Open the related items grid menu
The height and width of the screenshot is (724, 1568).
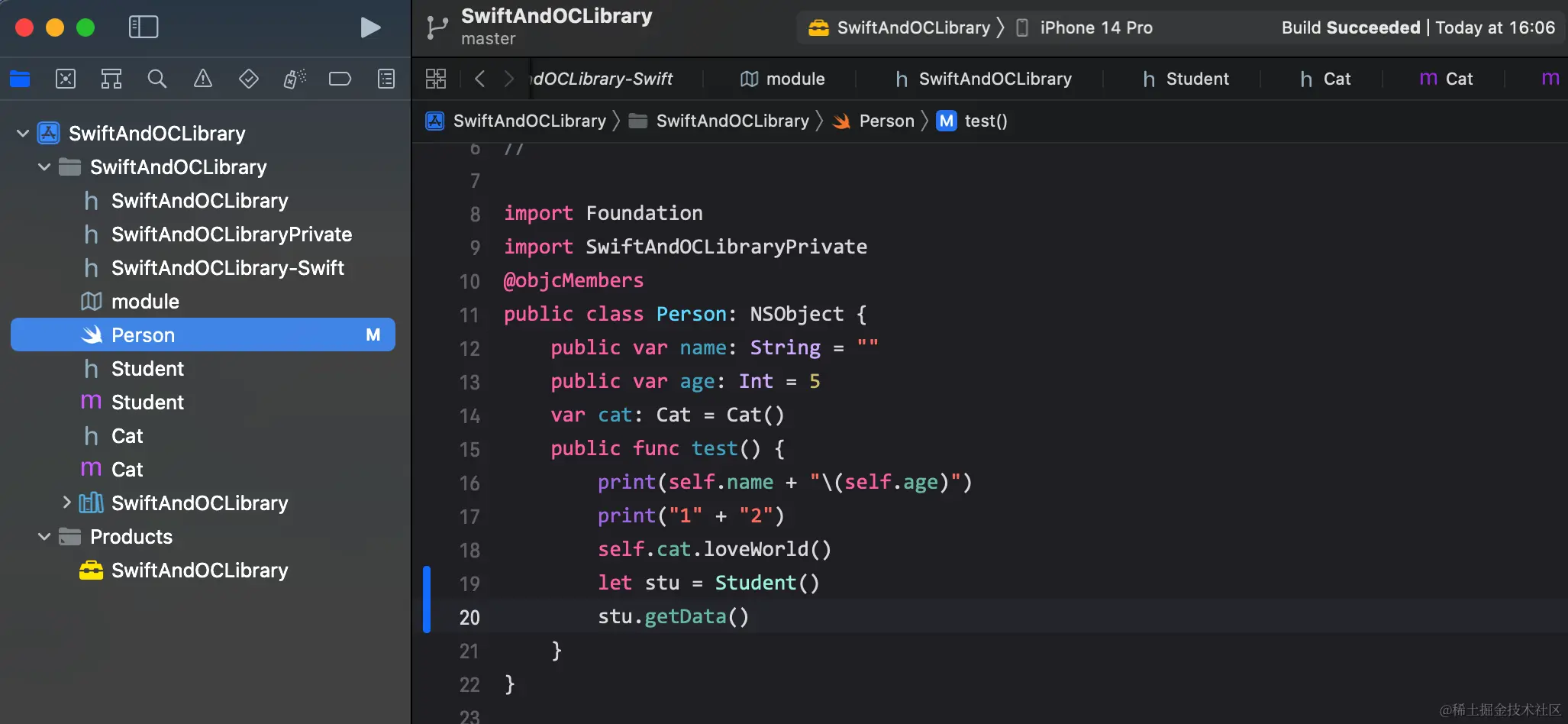click(436, 79)
